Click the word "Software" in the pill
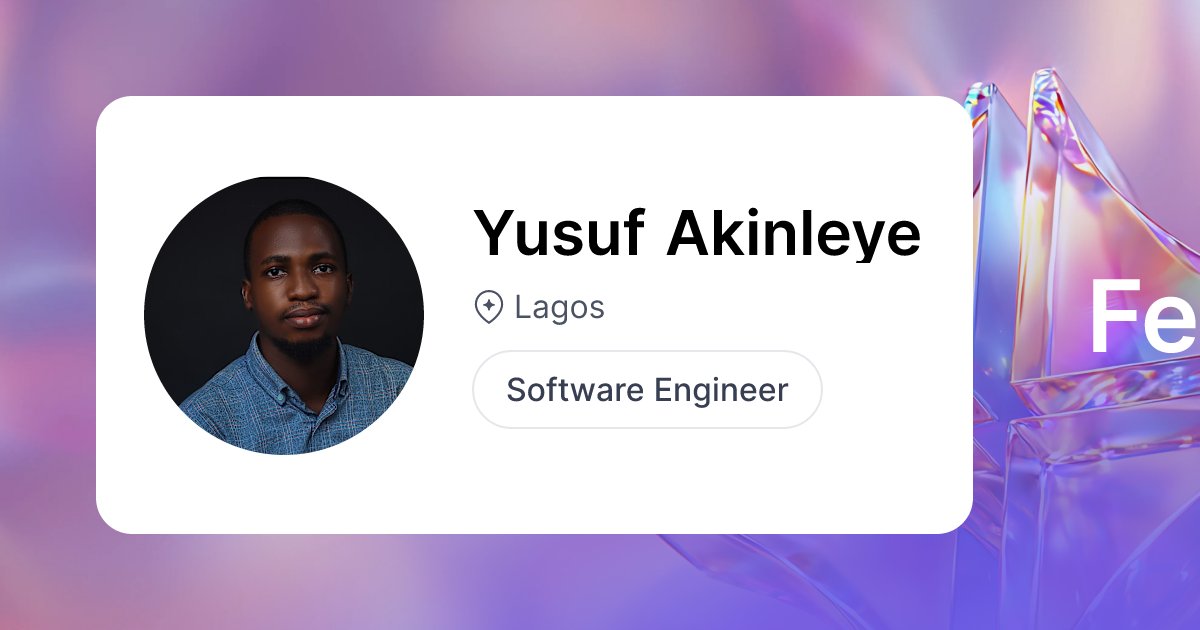The width and height of the screenshot is (1200, 630). click(x=575, y=389)
